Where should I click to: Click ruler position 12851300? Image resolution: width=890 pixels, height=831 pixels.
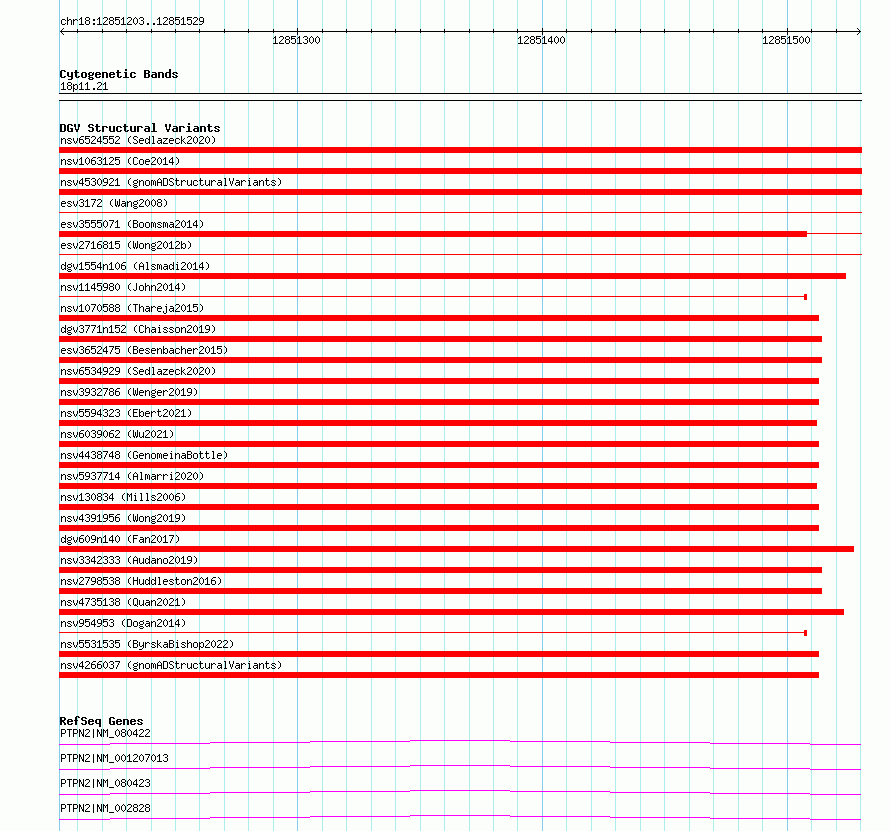(x=296, y=40)
